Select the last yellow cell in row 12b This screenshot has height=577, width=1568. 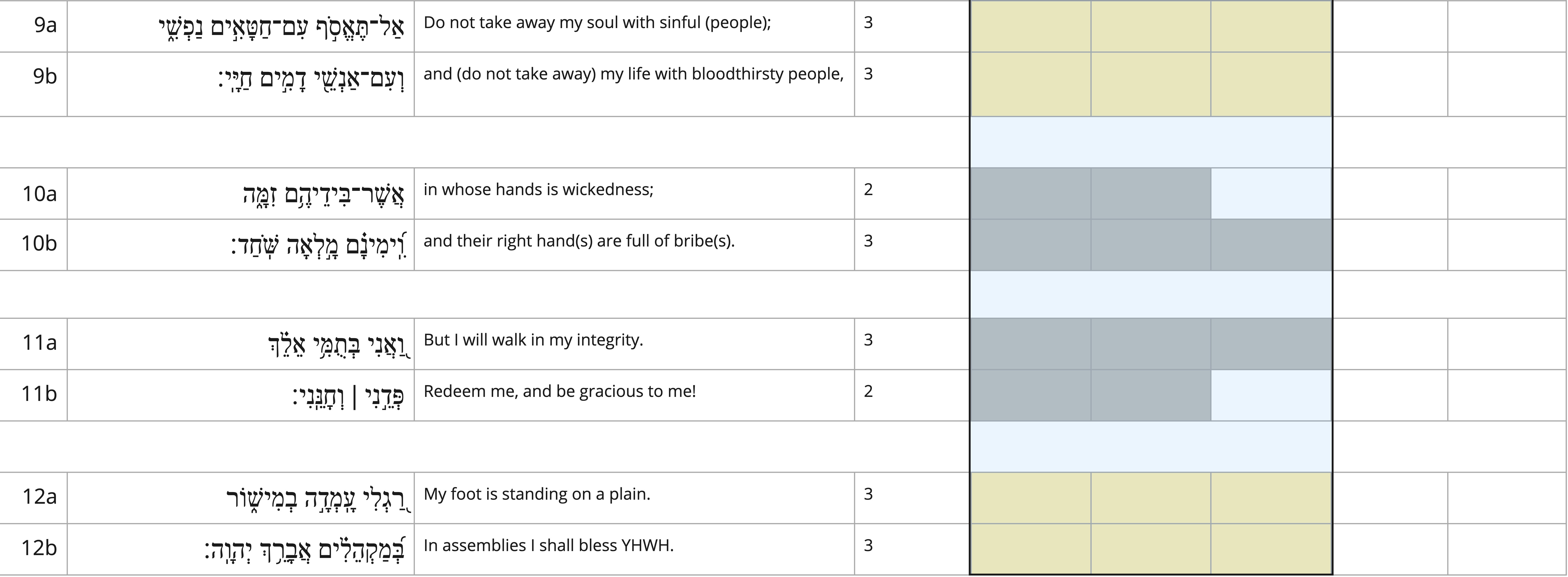pyautogui.click(x=1271, y=548)
